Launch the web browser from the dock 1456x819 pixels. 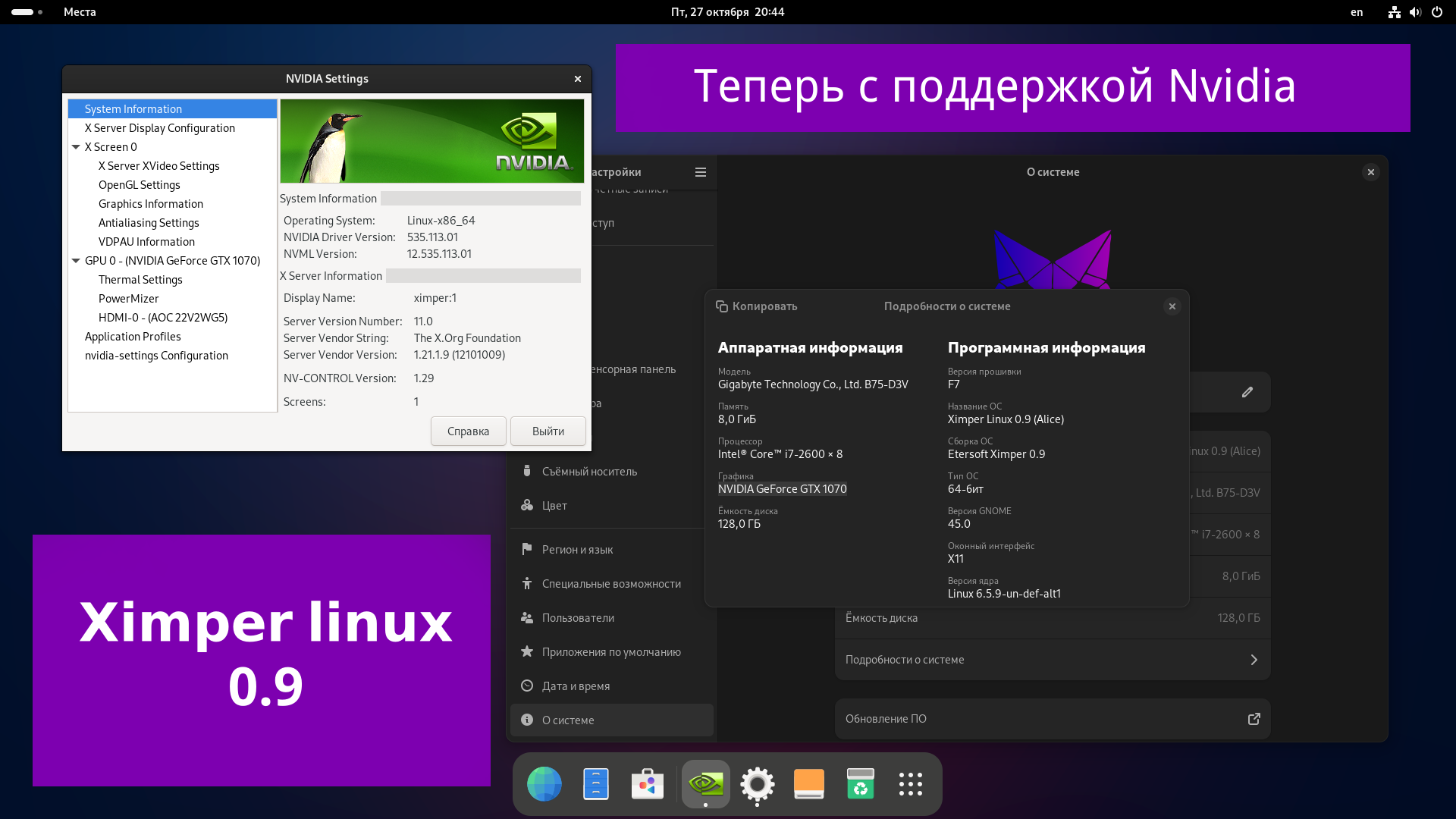[x=544, y=783]
